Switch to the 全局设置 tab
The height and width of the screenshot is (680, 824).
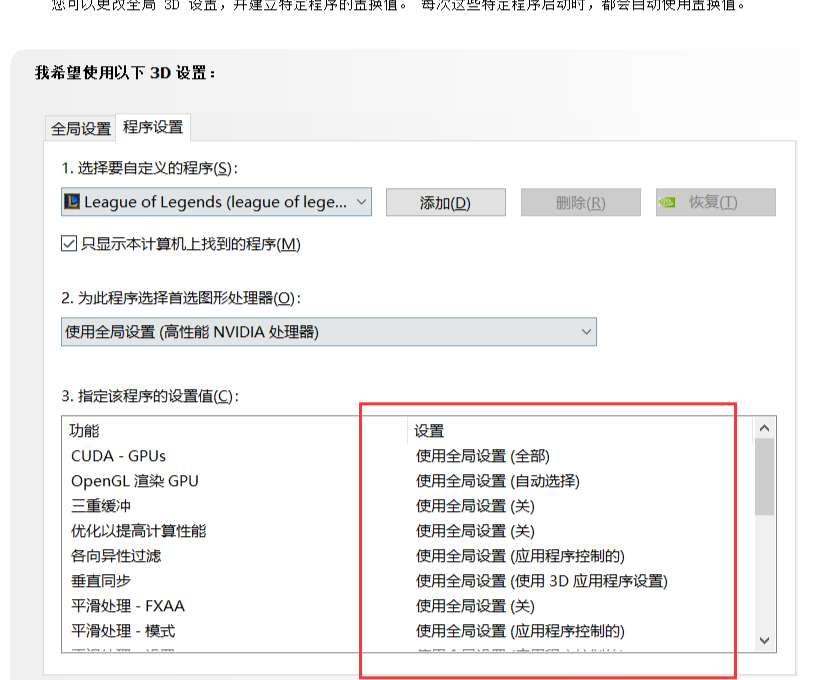(80, 128)
